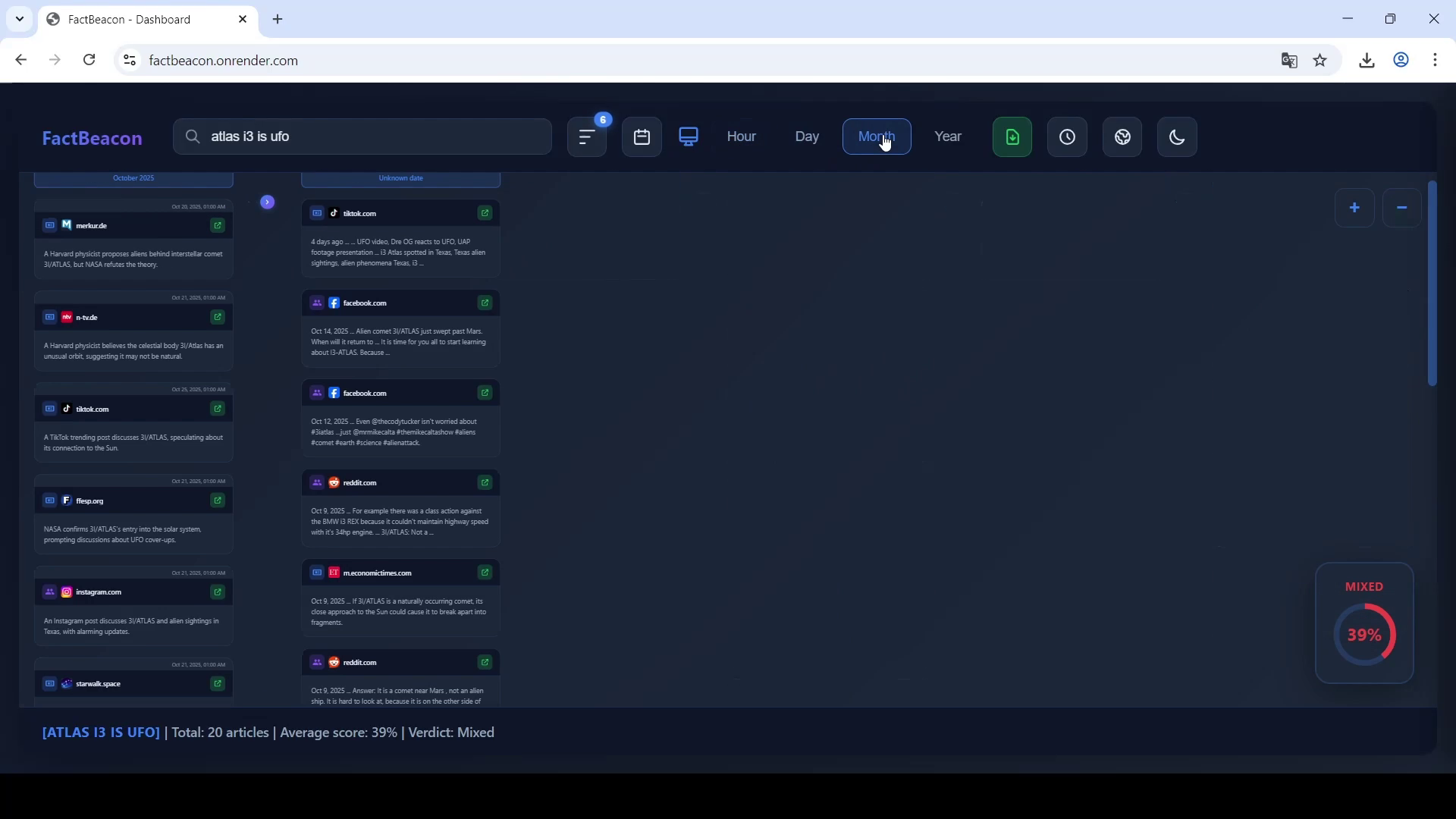The width and height of the screenshot is (1456, 819).
Task: Toggle dark mode with moon icon
Action: 1177,137
